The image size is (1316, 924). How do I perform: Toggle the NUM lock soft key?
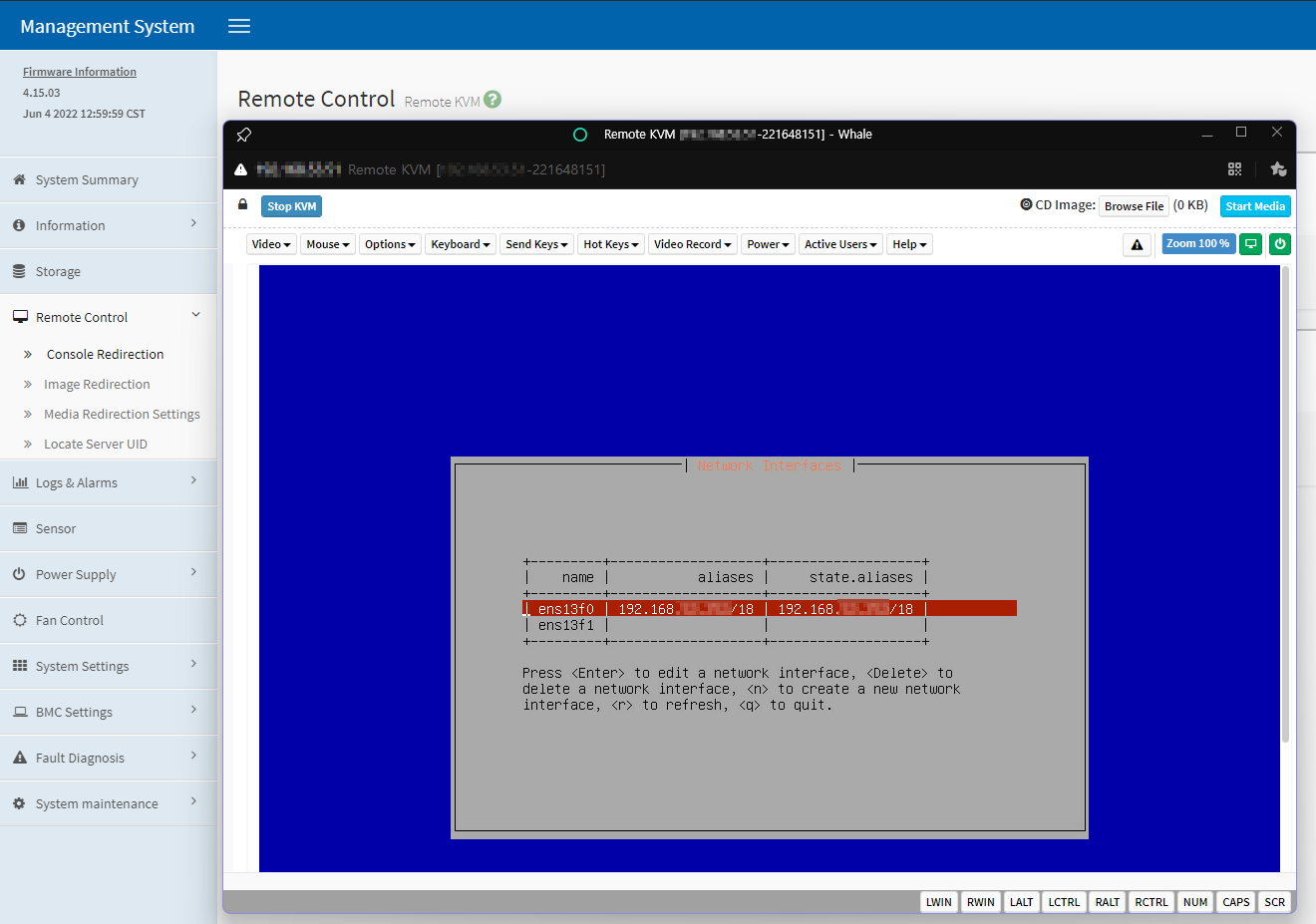(1194, 901)
